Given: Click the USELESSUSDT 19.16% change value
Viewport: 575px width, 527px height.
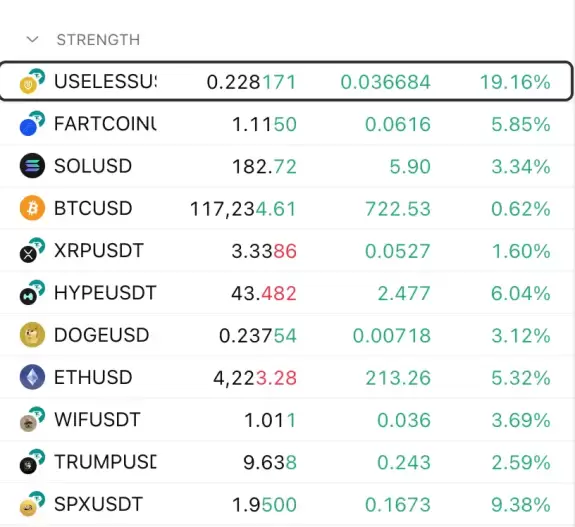Looking at the screenshot, I should [x=515, y=82].
